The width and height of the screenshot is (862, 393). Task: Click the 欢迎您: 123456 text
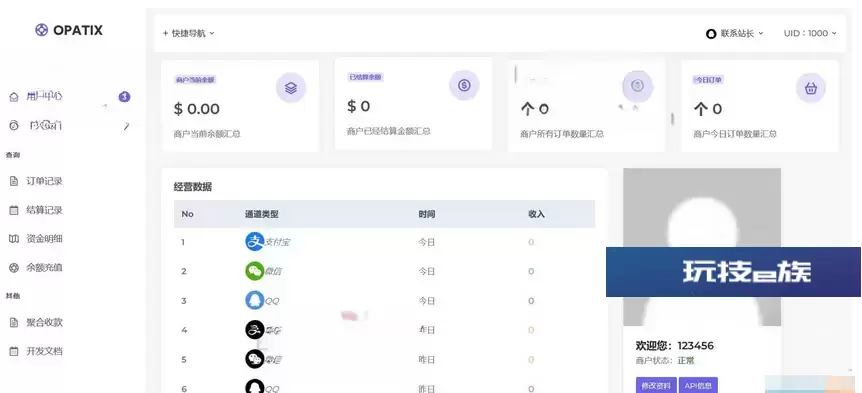(675, 346)
